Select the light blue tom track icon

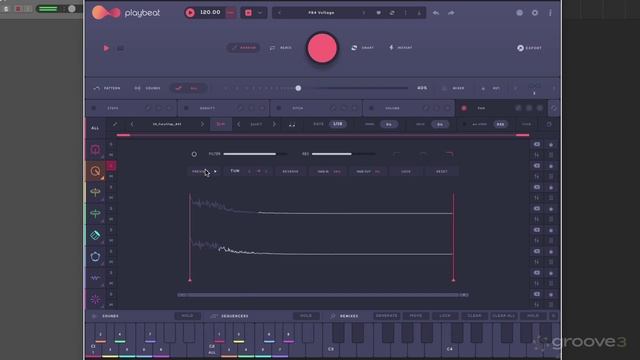tap(95, 256)
